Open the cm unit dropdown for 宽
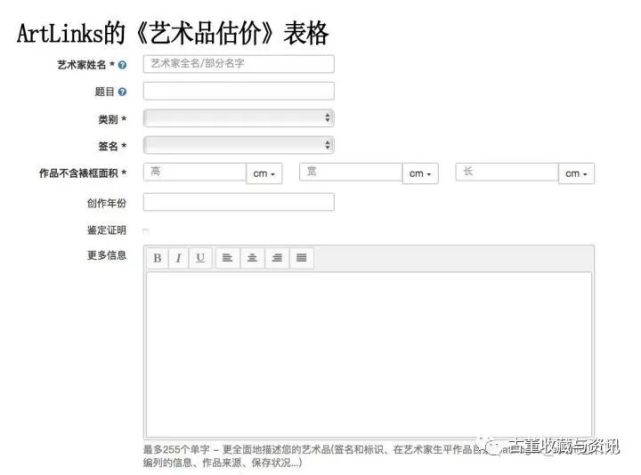The height and width of the screenshot is (475, 641). click(x=420, y=173)
